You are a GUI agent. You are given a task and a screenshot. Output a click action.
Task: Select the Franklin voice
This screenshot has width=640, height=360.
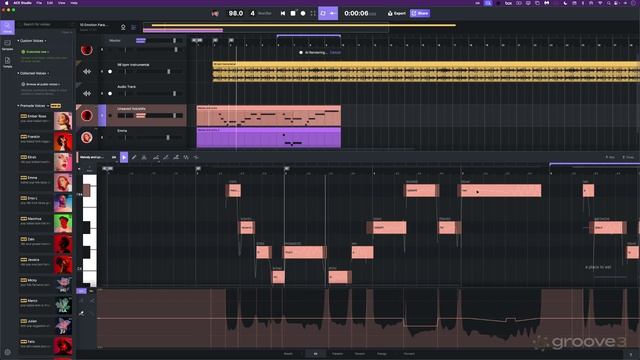[x=46, y=141]
